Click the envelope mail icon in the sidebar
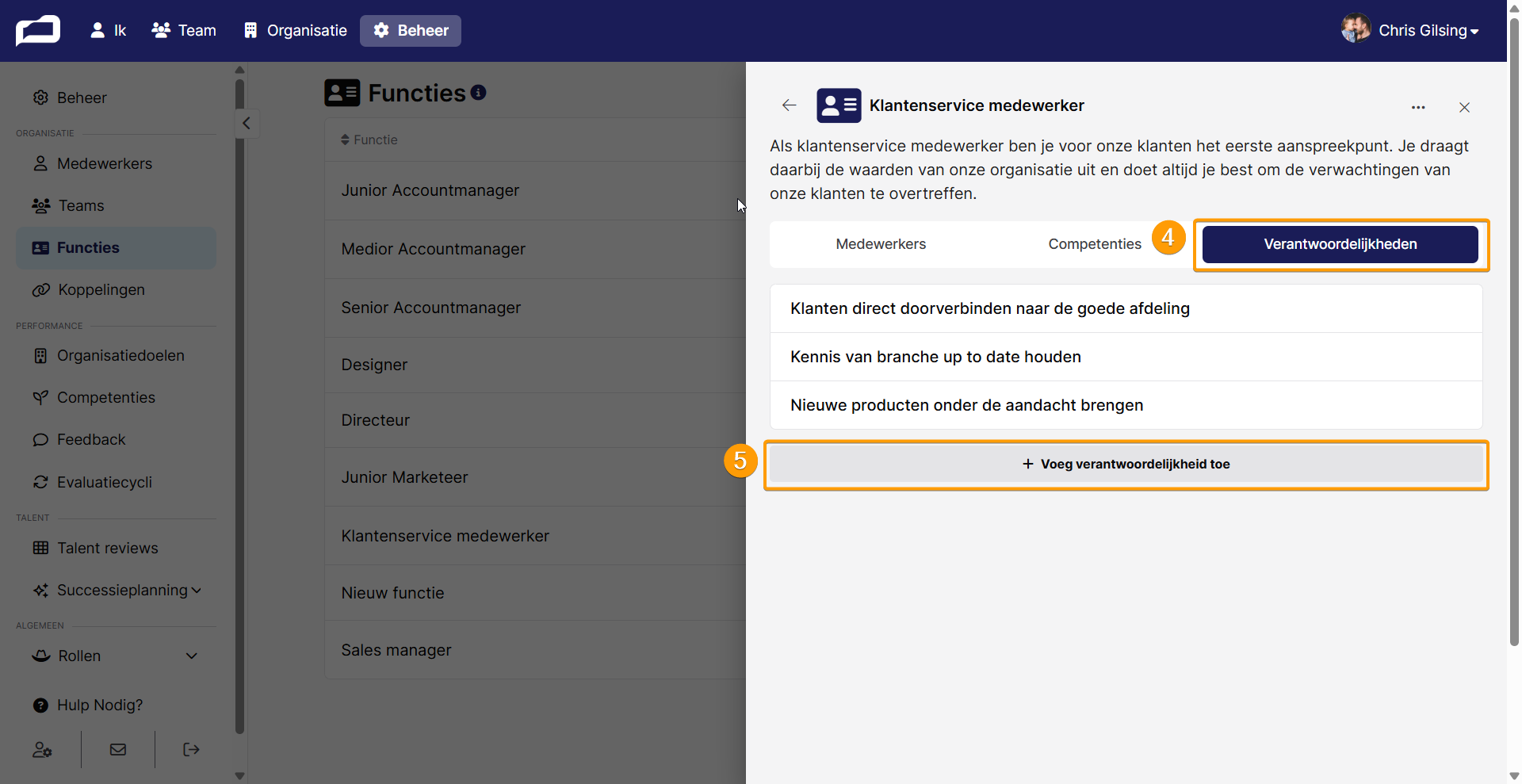This screenshot has width=1522, height=784. tap(118, 750)
